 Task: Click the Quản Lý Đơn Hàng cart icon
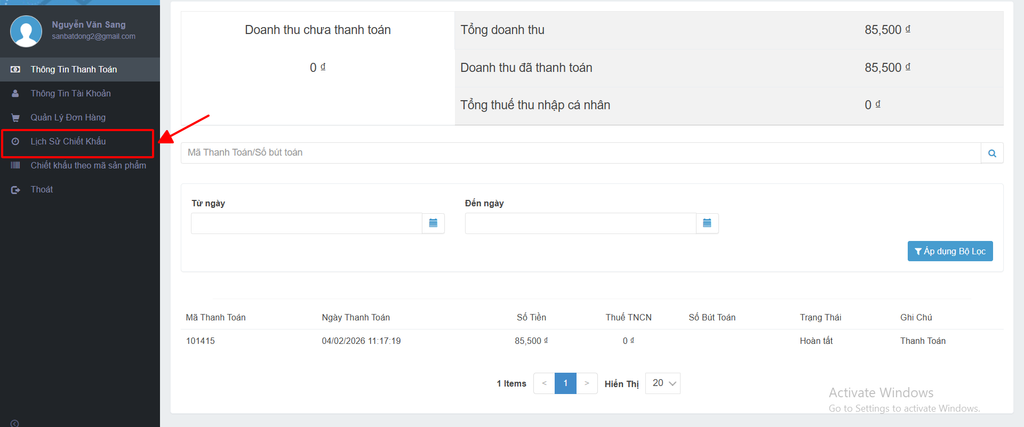point(15,117)
